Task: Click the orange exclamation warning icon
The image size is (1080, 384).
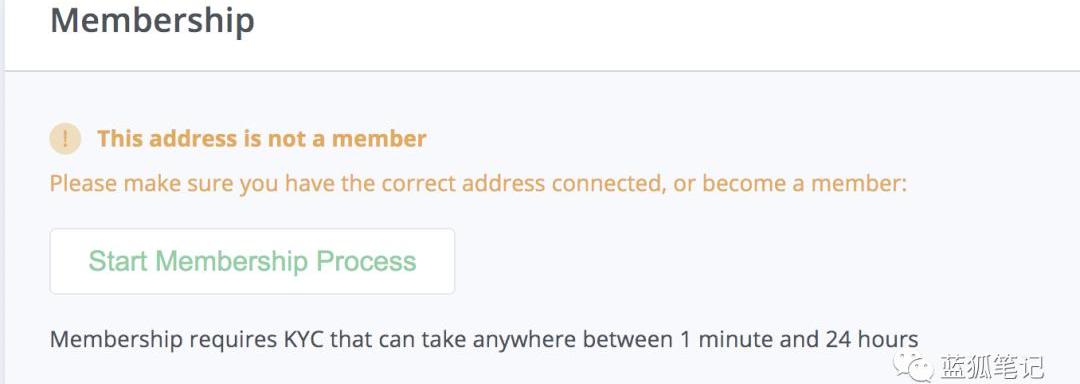Action: coord(65,139)
